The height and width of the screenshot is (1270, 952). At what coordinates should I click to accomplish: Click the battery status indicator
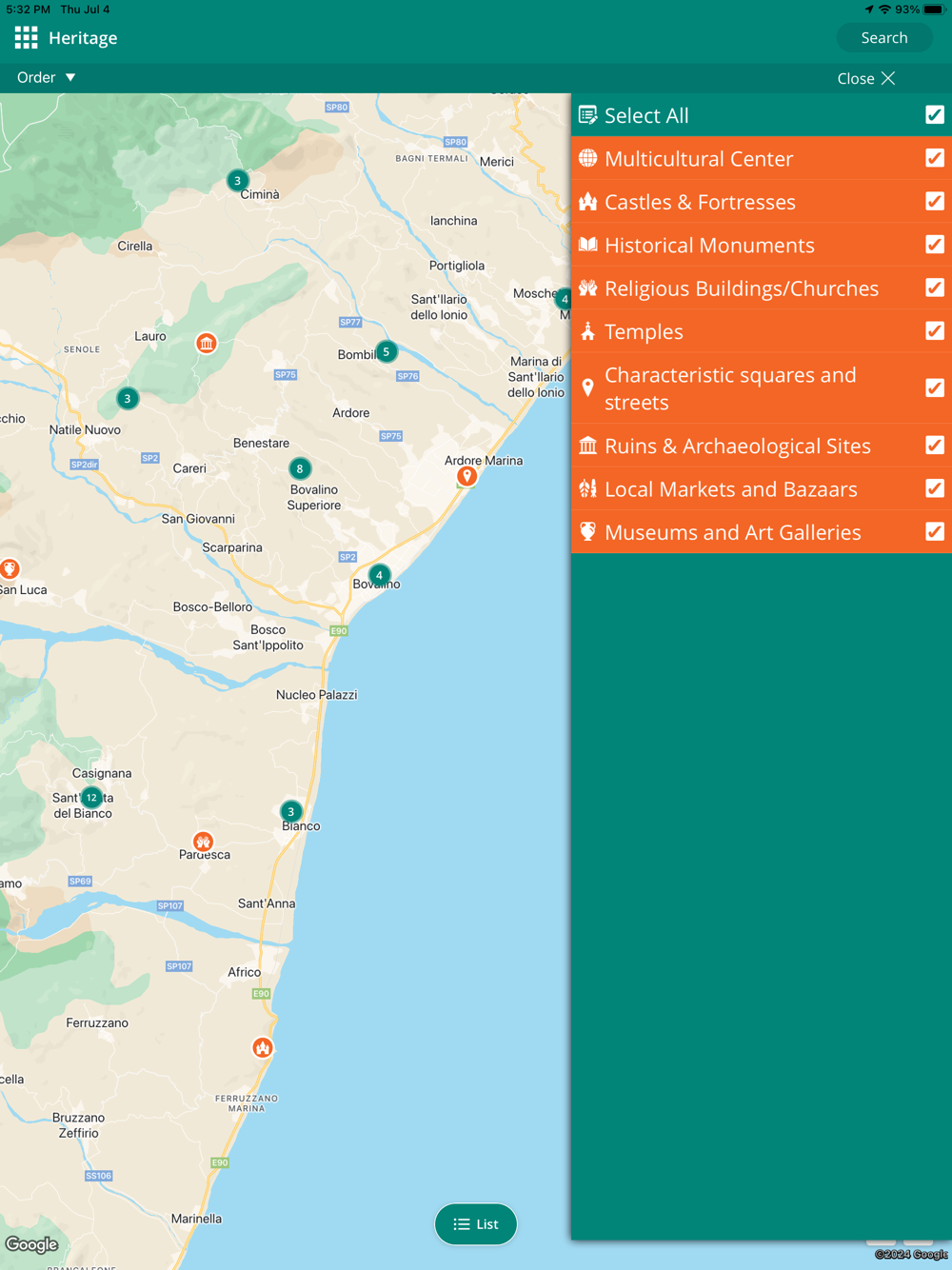(933, 10)
